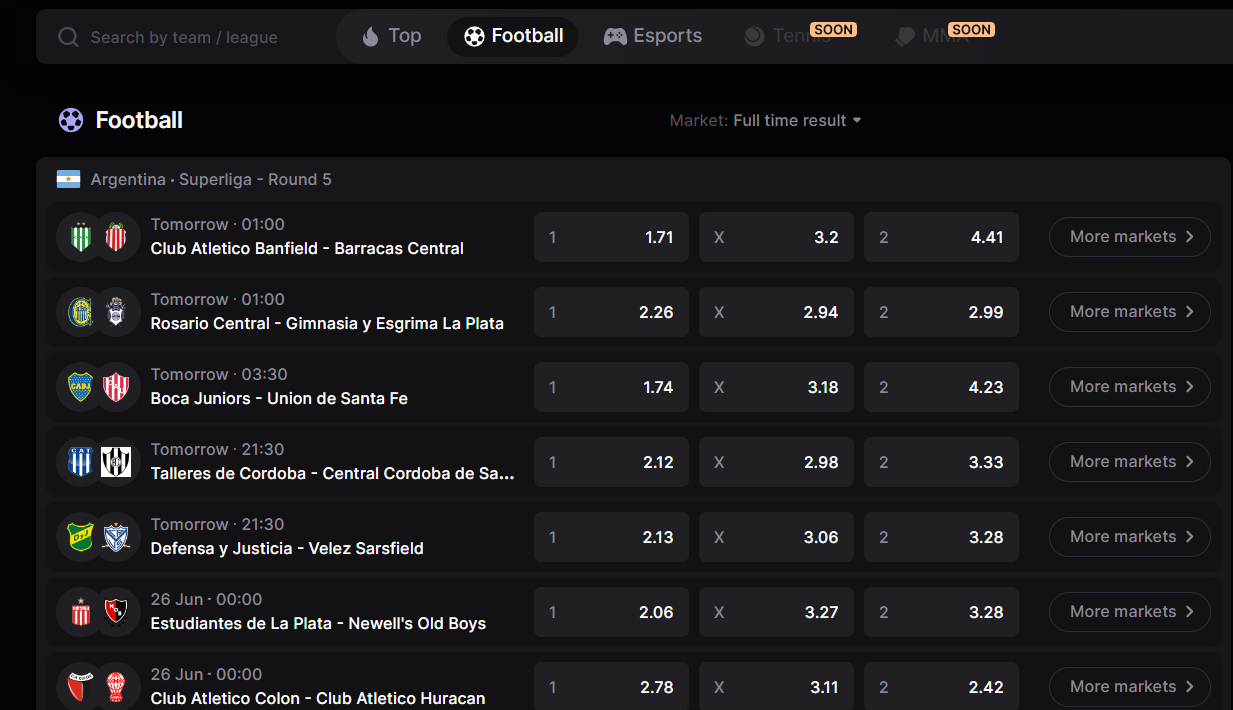
Task: Click the Top flame icon
Action: coord(370,36)
